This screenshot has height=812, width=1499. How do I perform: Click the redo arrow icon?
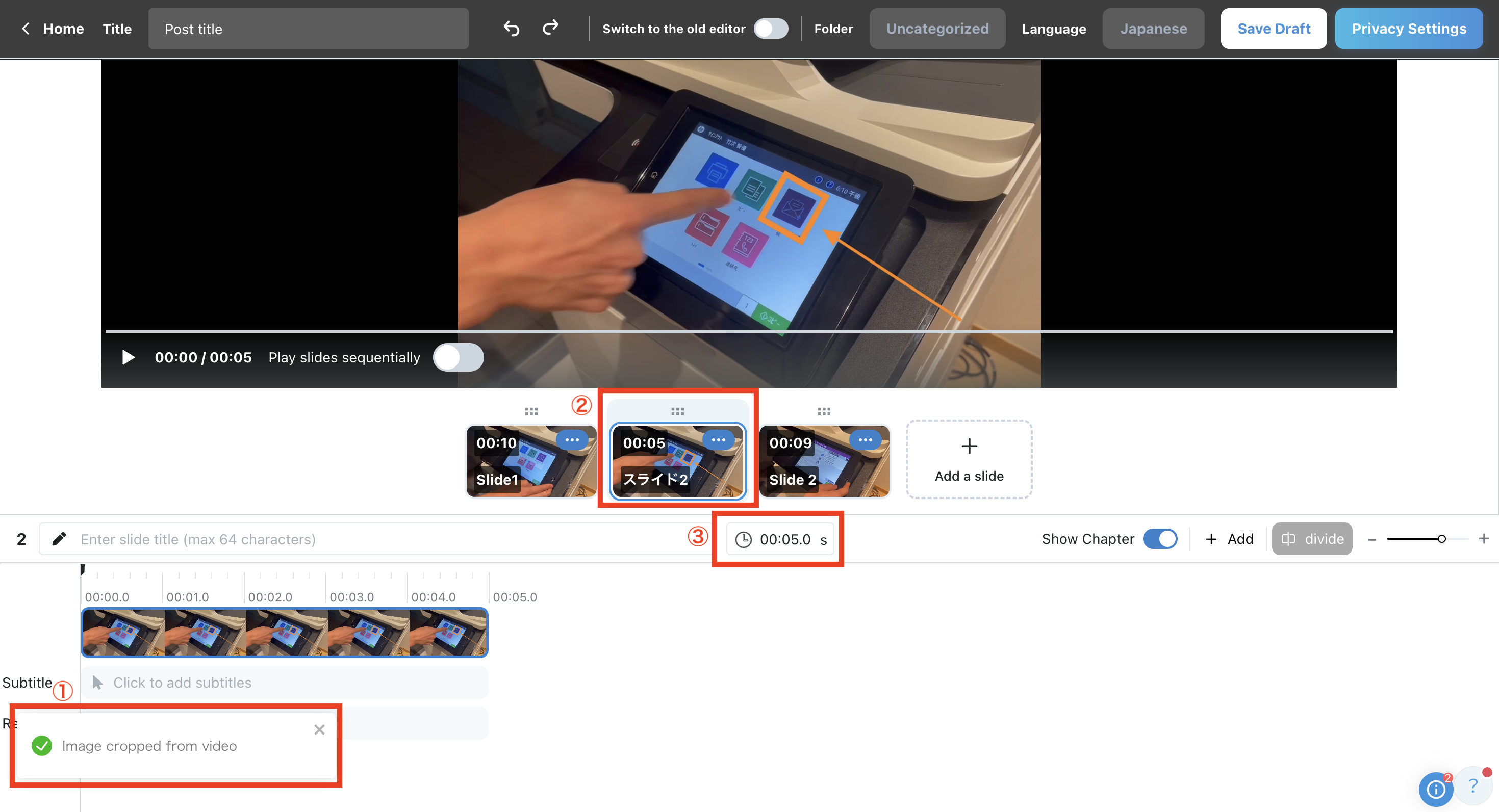point(550,28)
